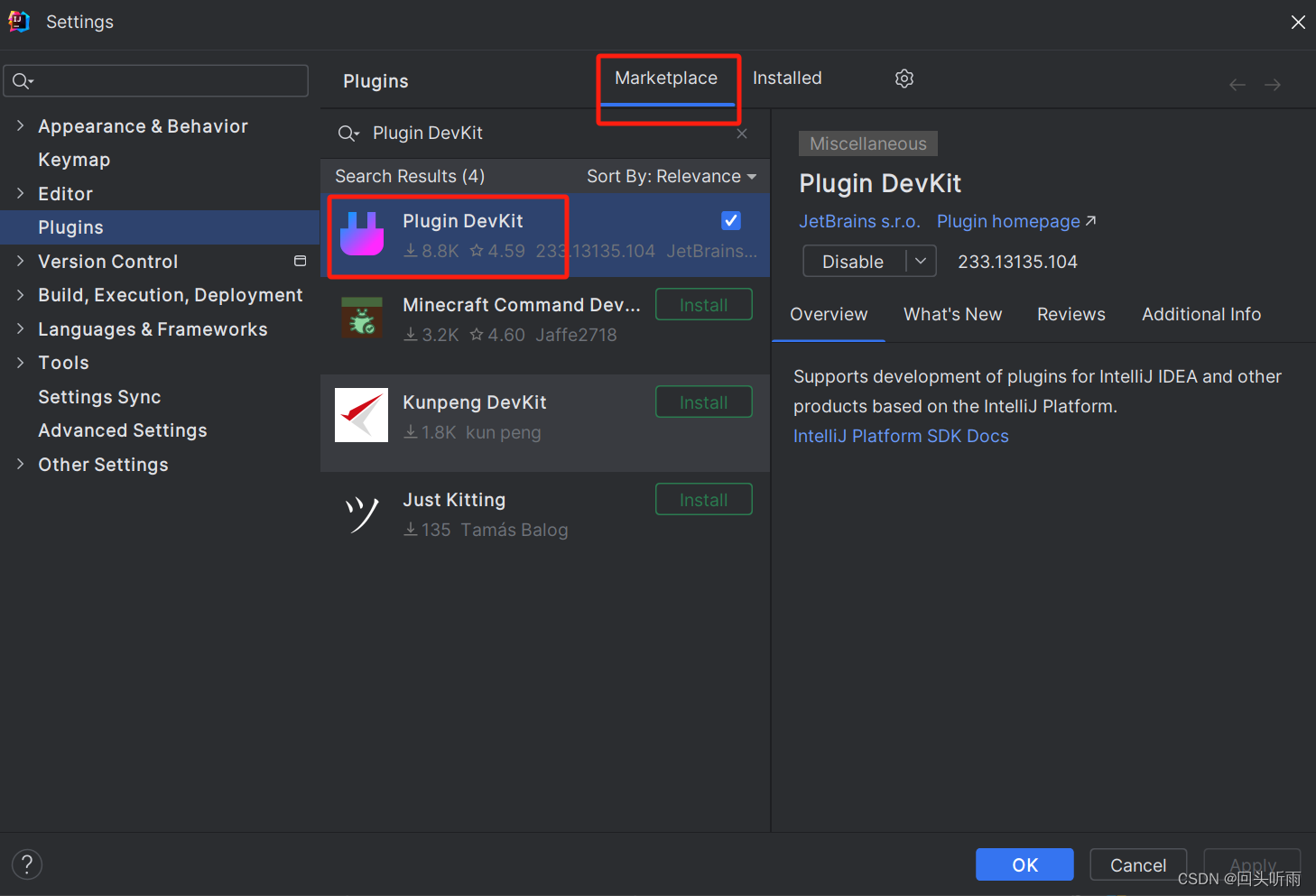Select Settings Sync in settings tree
This screenshot has height=896, width=1316.
click(x=99, y=397)
